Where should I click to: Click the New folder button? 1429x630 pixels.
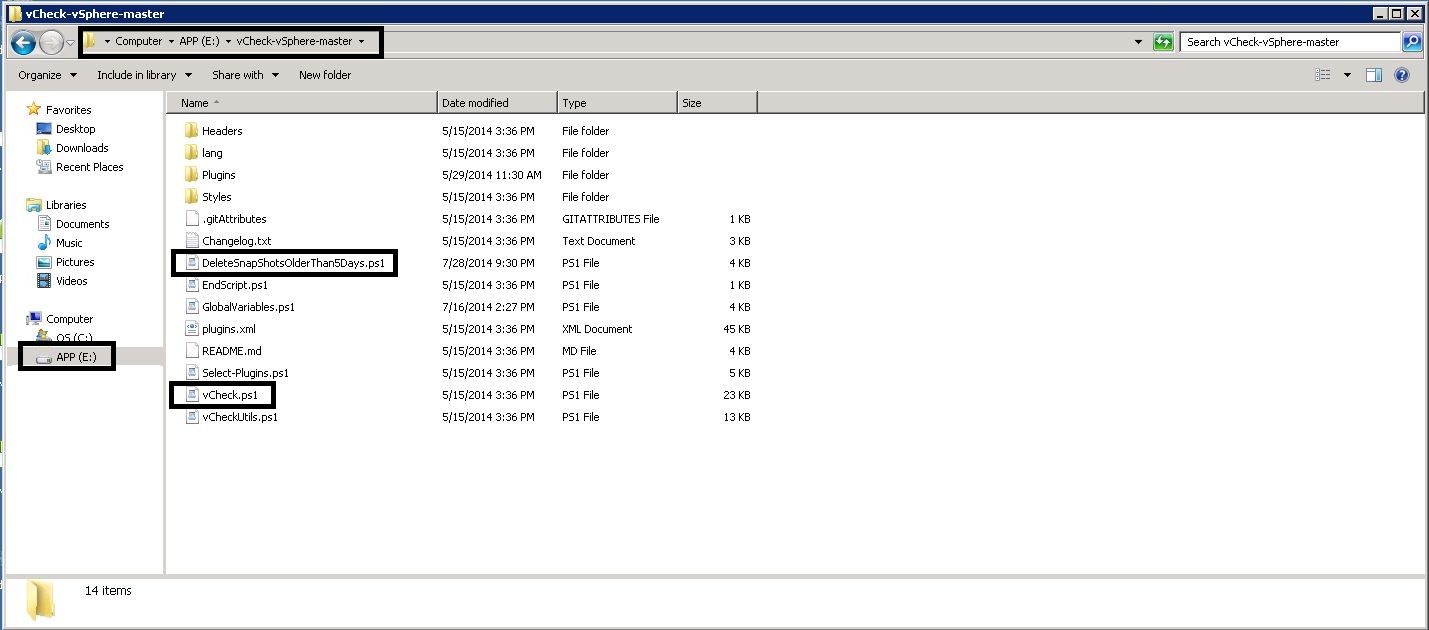point(325,75)
